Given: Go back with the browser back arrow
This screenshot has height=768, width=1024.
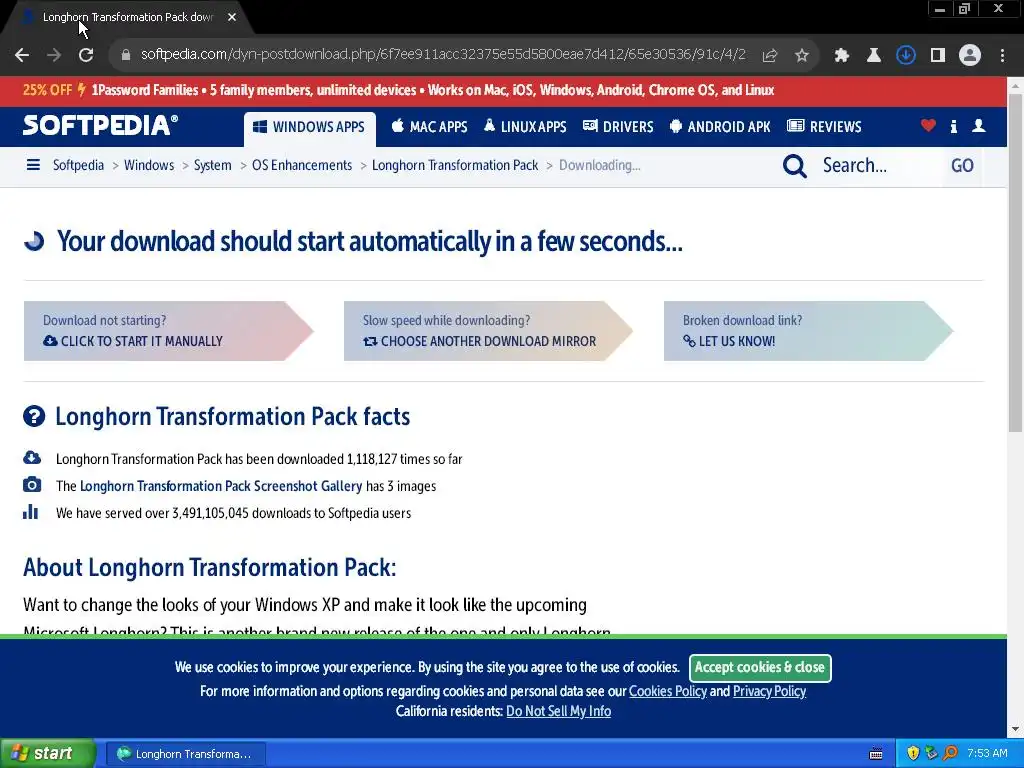Looking at the screenshot, I should coord(22,56).
